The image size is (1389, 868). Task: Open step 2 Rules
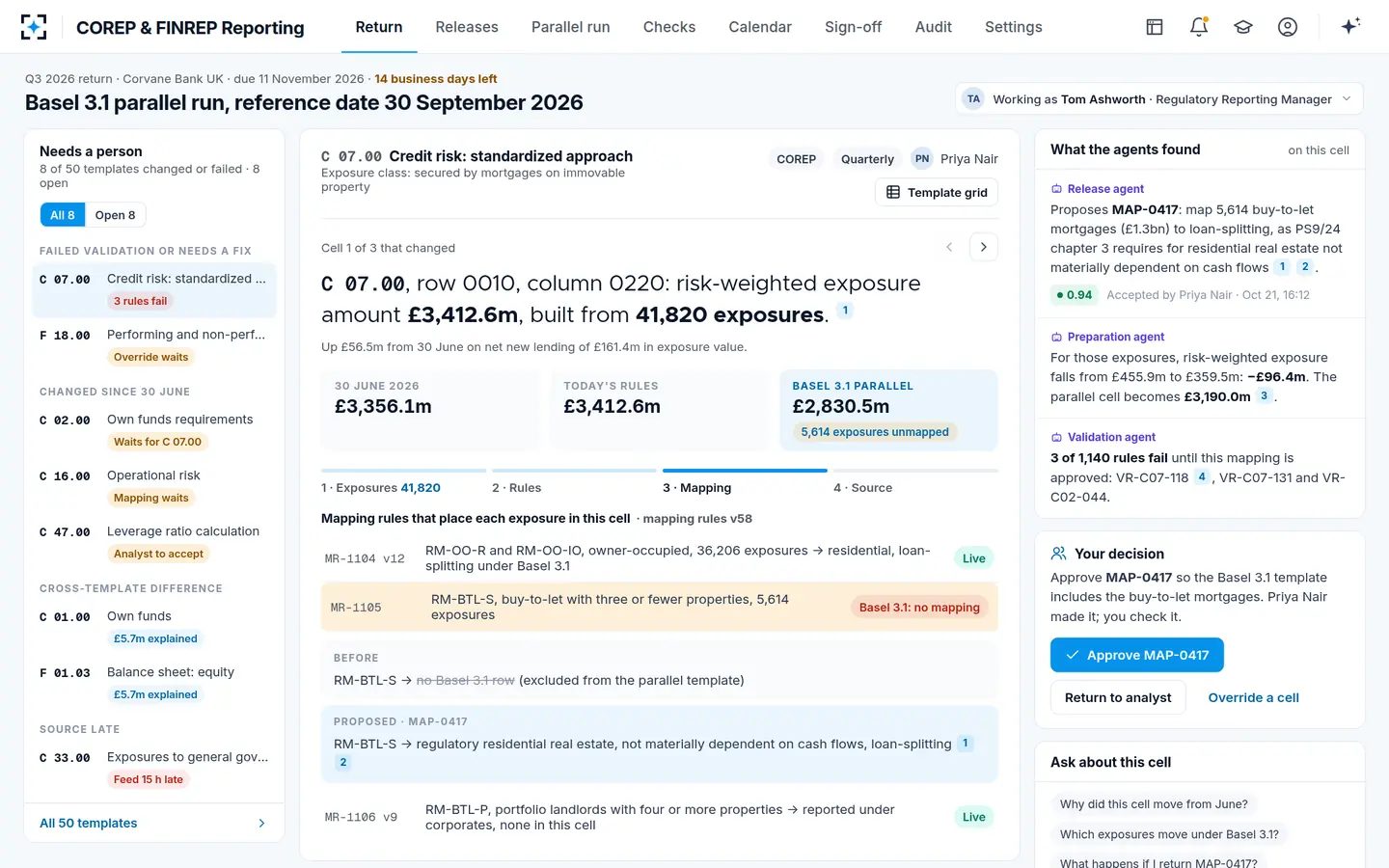click(x=574, y=482)
